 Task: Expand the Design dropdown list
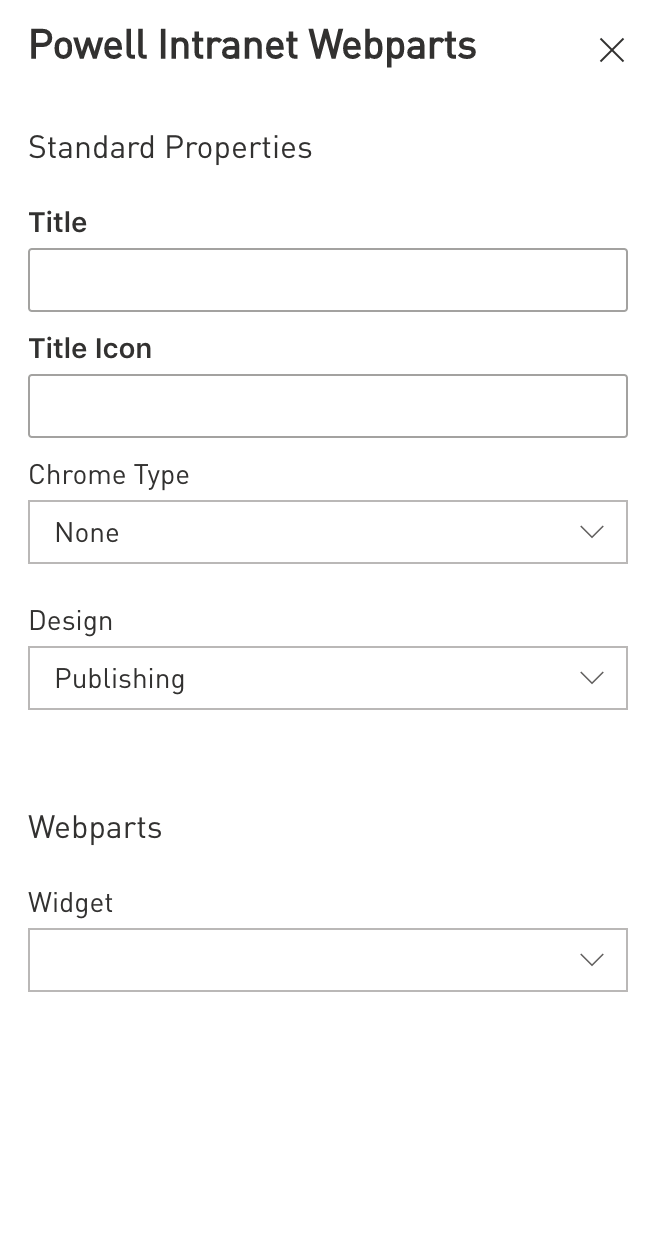click(x=328, y=678)
